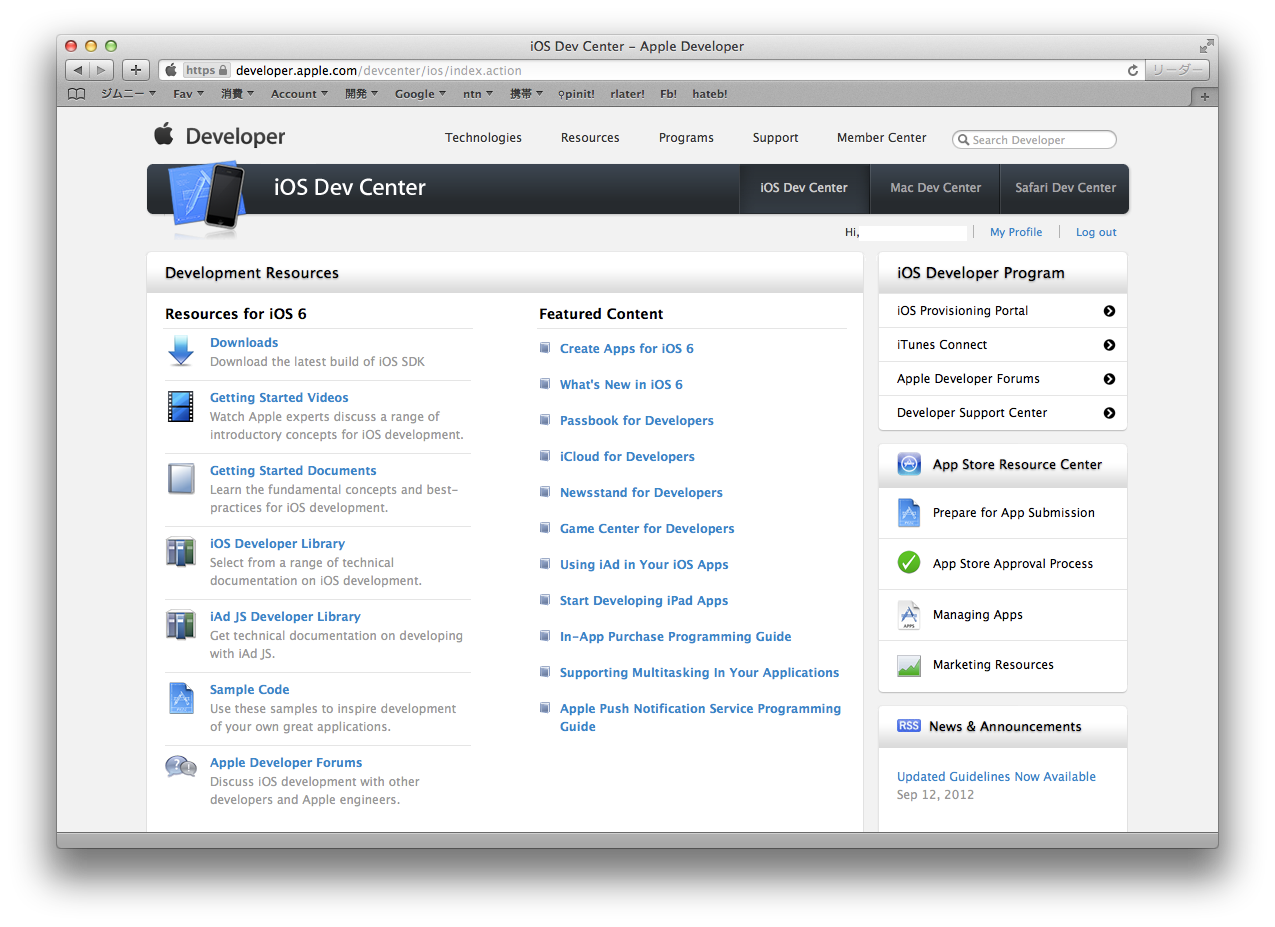The width and height of the screenshot is (1275, 927).
Task: Open the Programs navigation menu
Action: click(x=686, y=138)
